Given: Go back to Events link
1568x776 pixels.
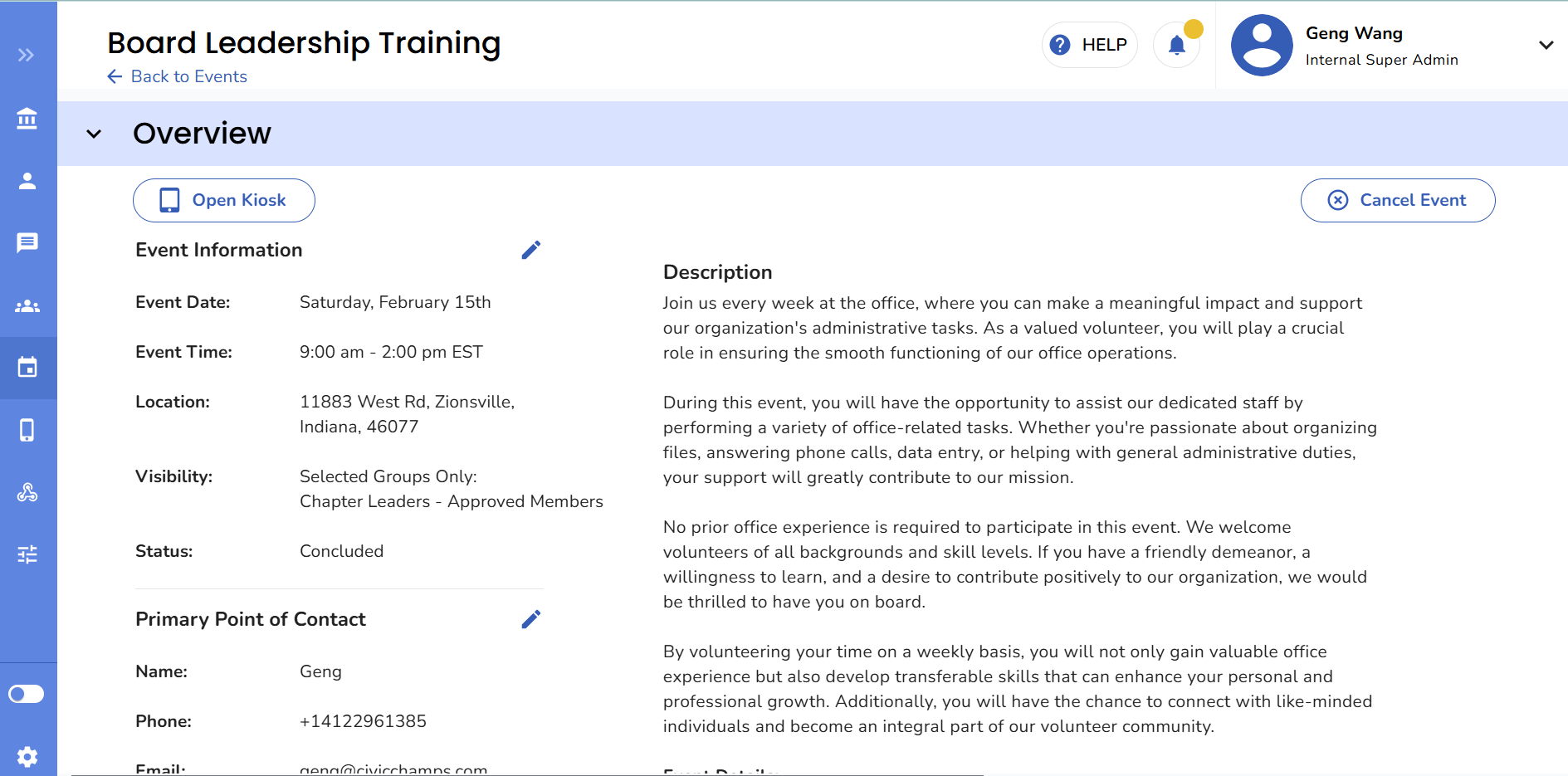Looking at the screenshot, I should point(177,76).
